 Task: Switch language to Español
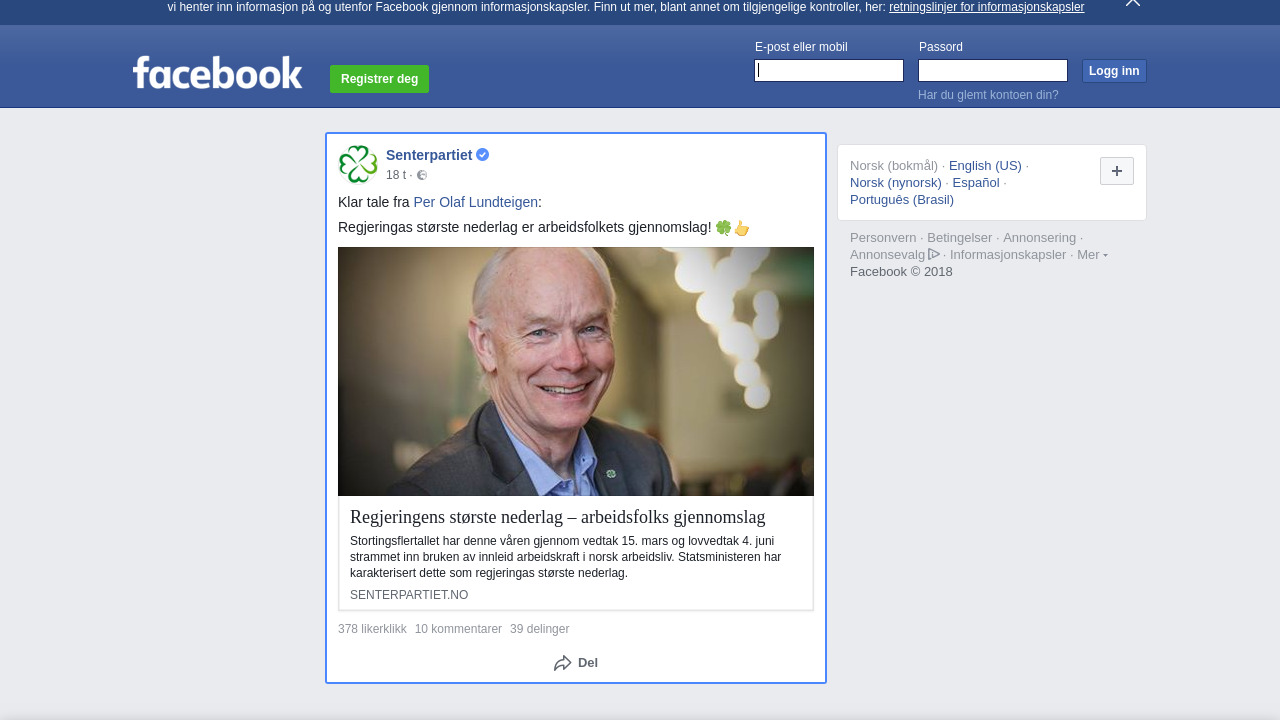[976, 183]
